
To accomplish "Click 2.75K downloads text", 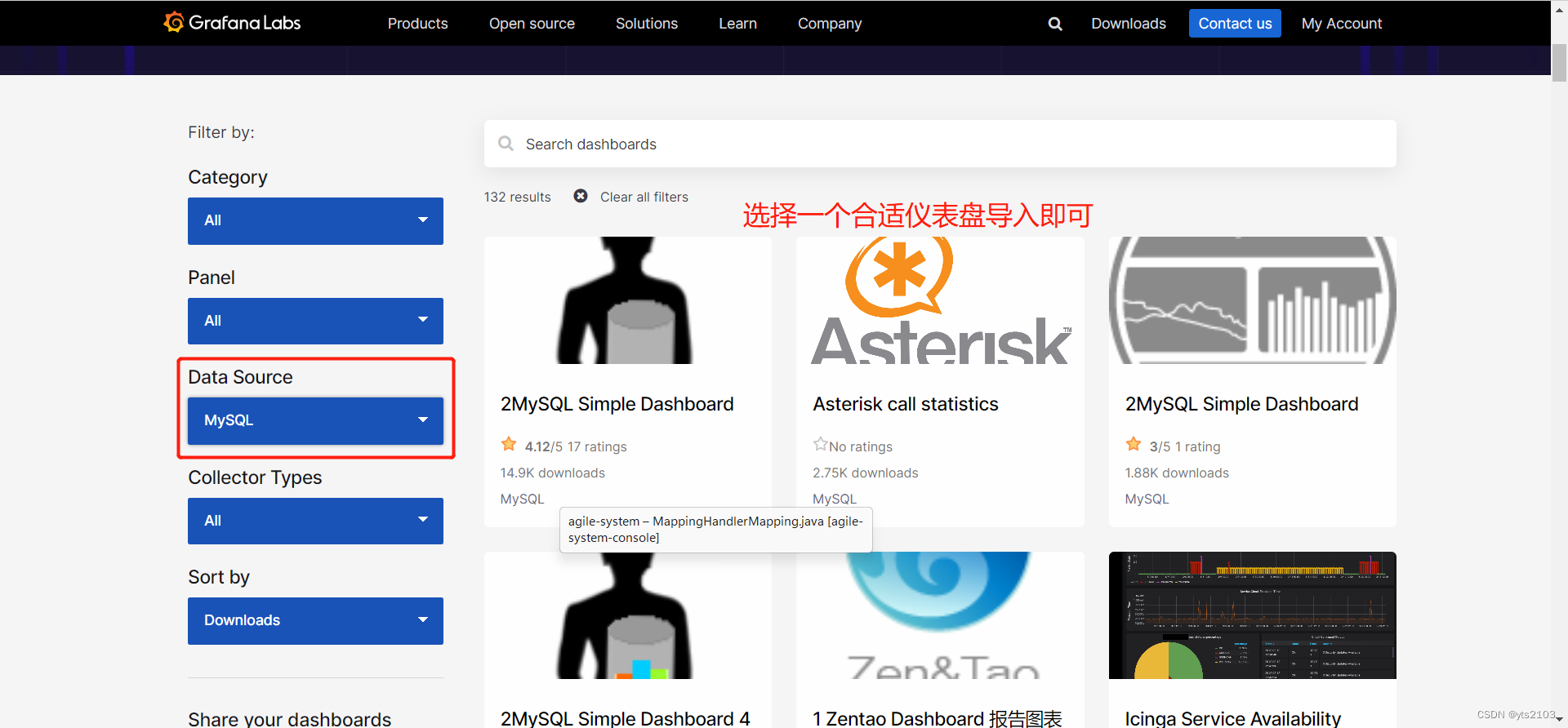I will 865,473.
